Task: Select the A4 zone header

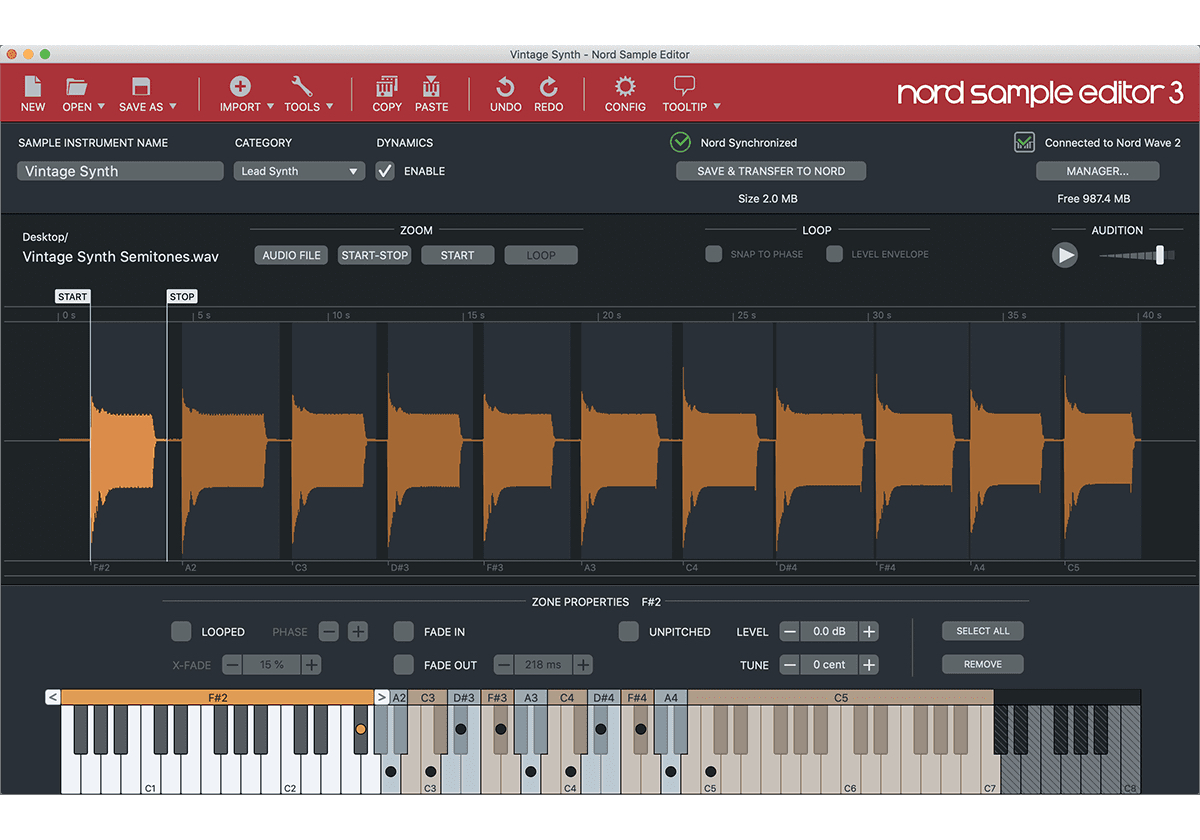Action: point(671,697)
